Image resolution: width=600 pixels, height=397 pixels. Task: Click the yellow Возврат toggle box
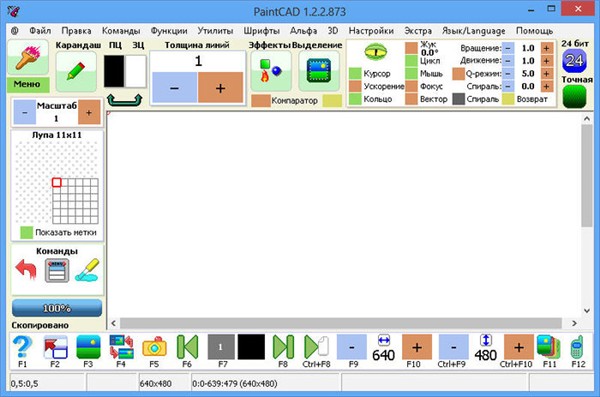[x=508, y=99]
